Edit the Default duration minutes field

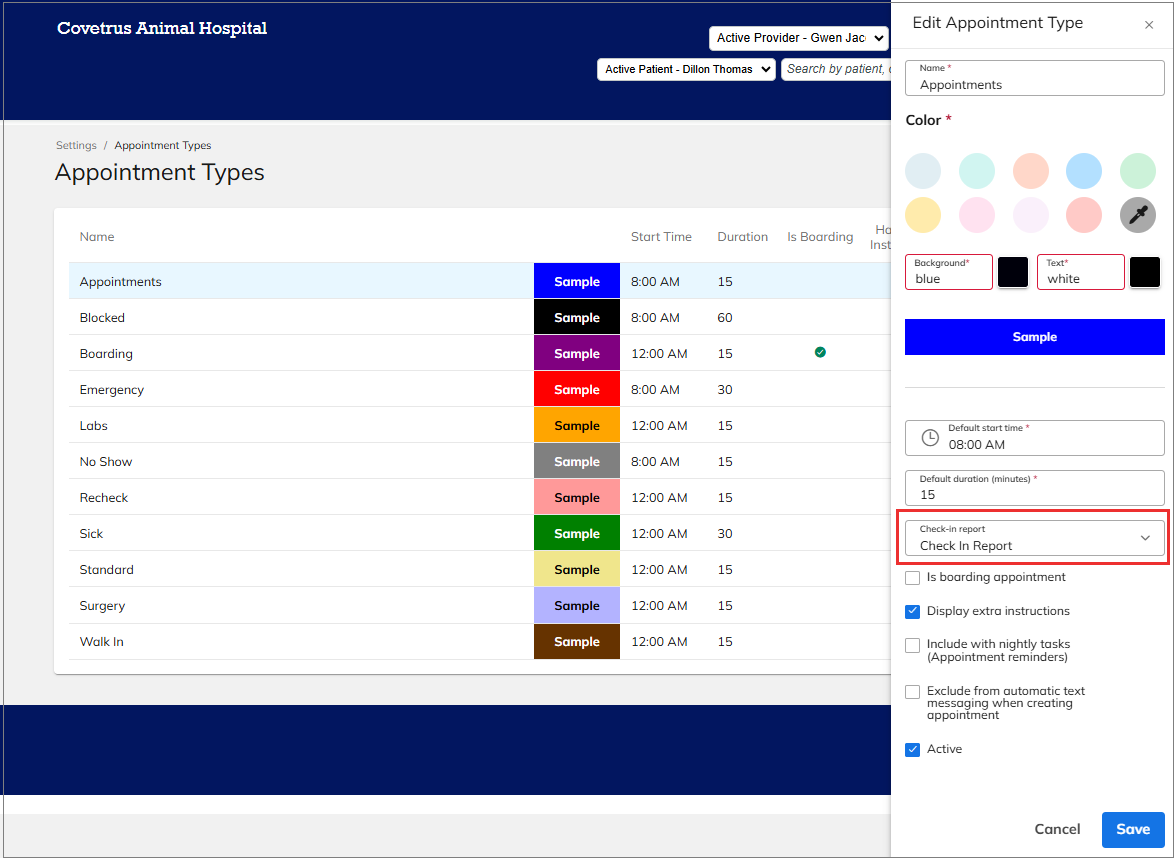pyautogui.click(x=1034, y=488)
